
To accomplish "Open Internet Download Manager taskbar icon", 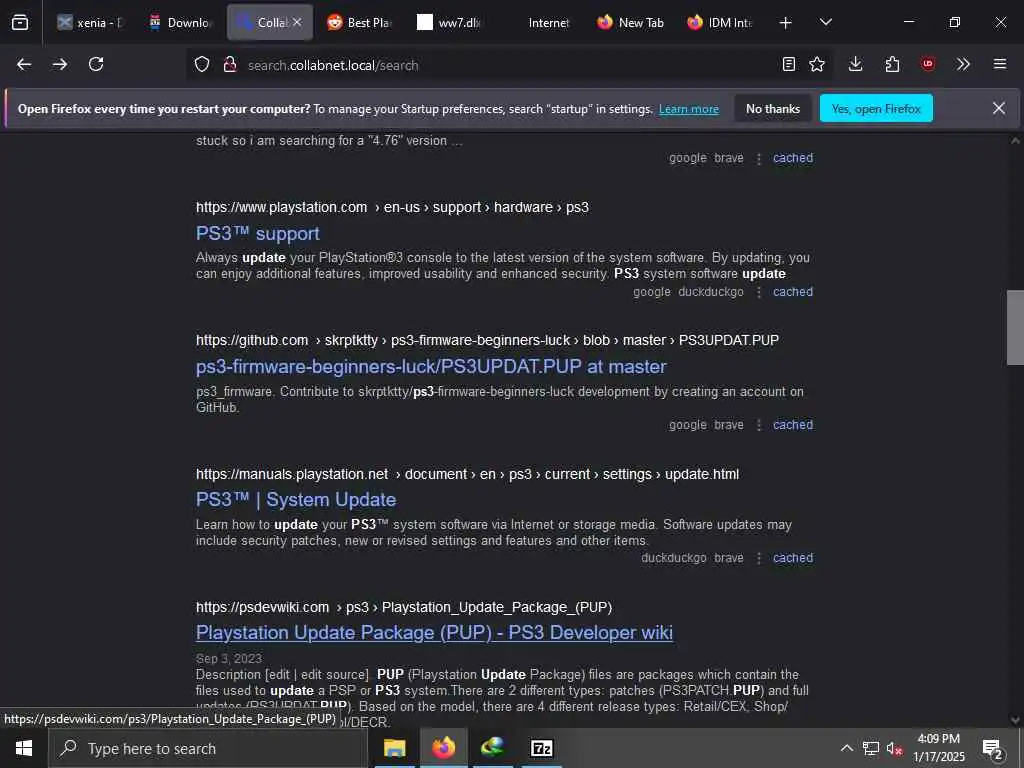I will (x=492, y=748).
